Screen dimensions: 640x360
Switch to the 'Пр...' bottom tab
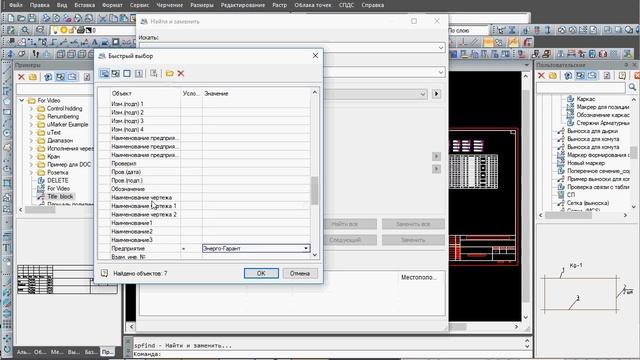107,351
